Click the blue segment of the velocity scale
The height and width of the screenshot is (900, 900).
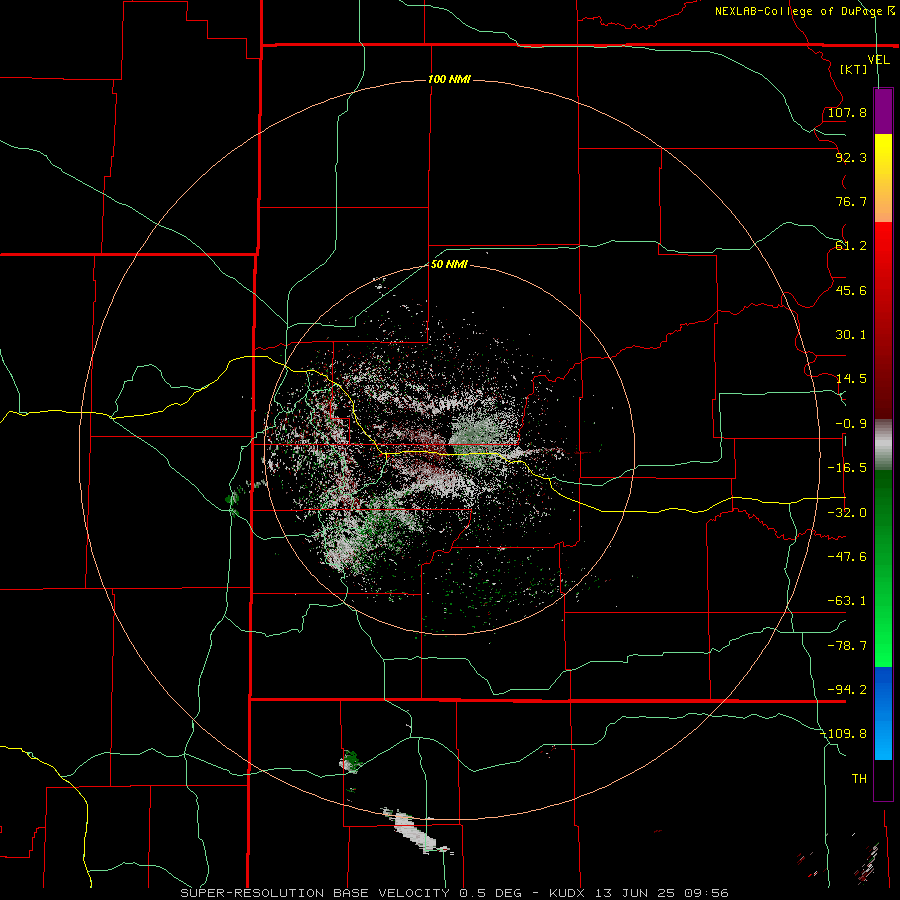pos(883,713)
